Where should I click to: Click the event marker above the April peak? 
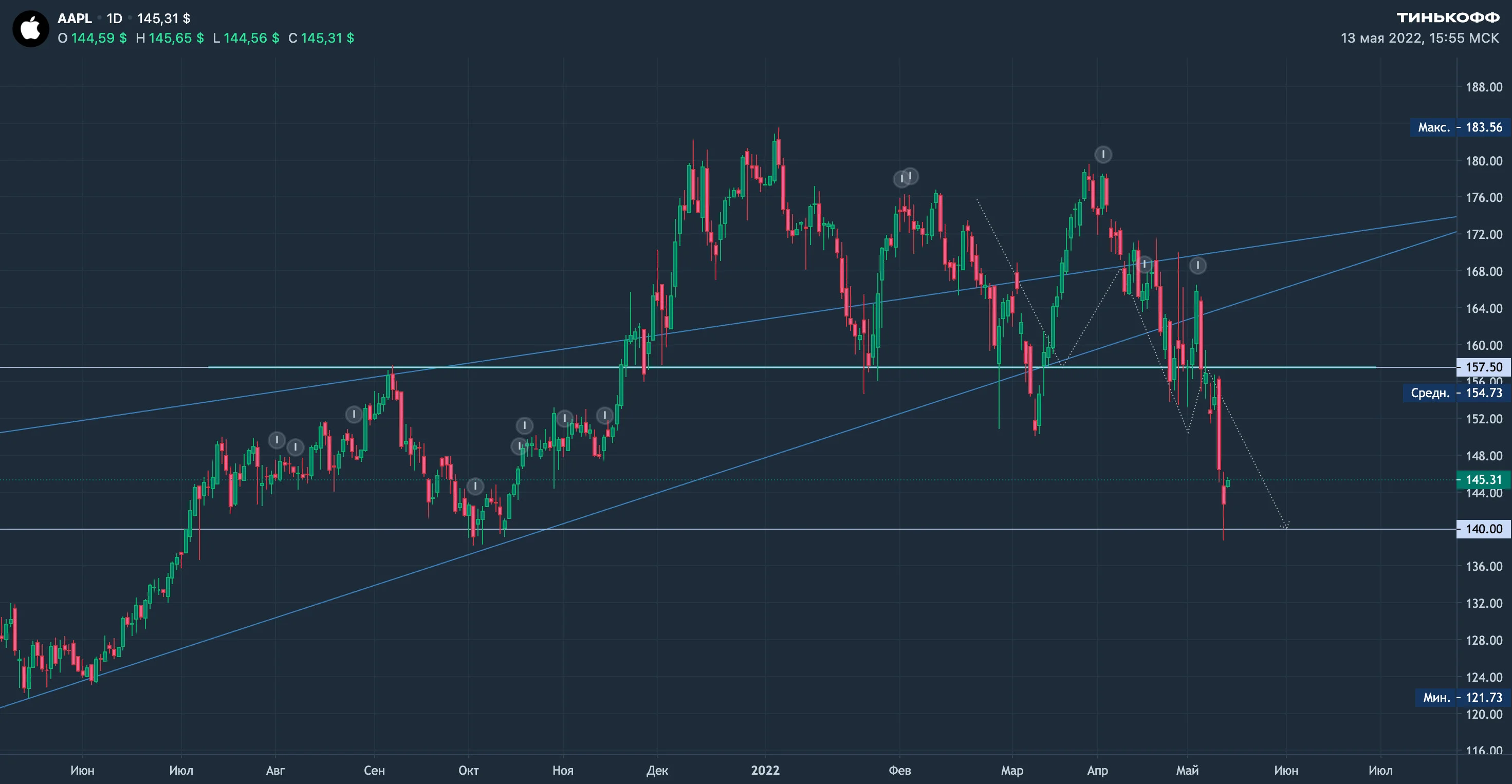pyautogui.click(x=1103, y=154)
